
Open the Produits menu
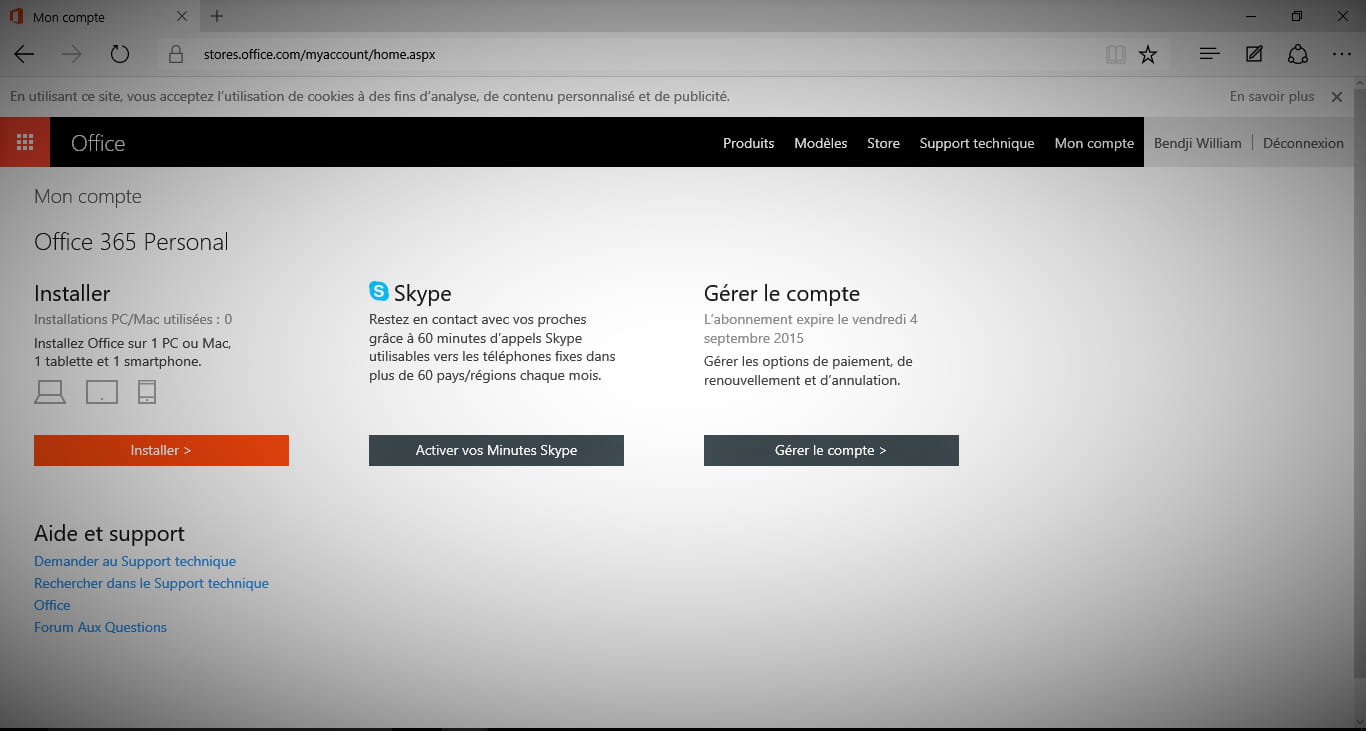(749, 143)
